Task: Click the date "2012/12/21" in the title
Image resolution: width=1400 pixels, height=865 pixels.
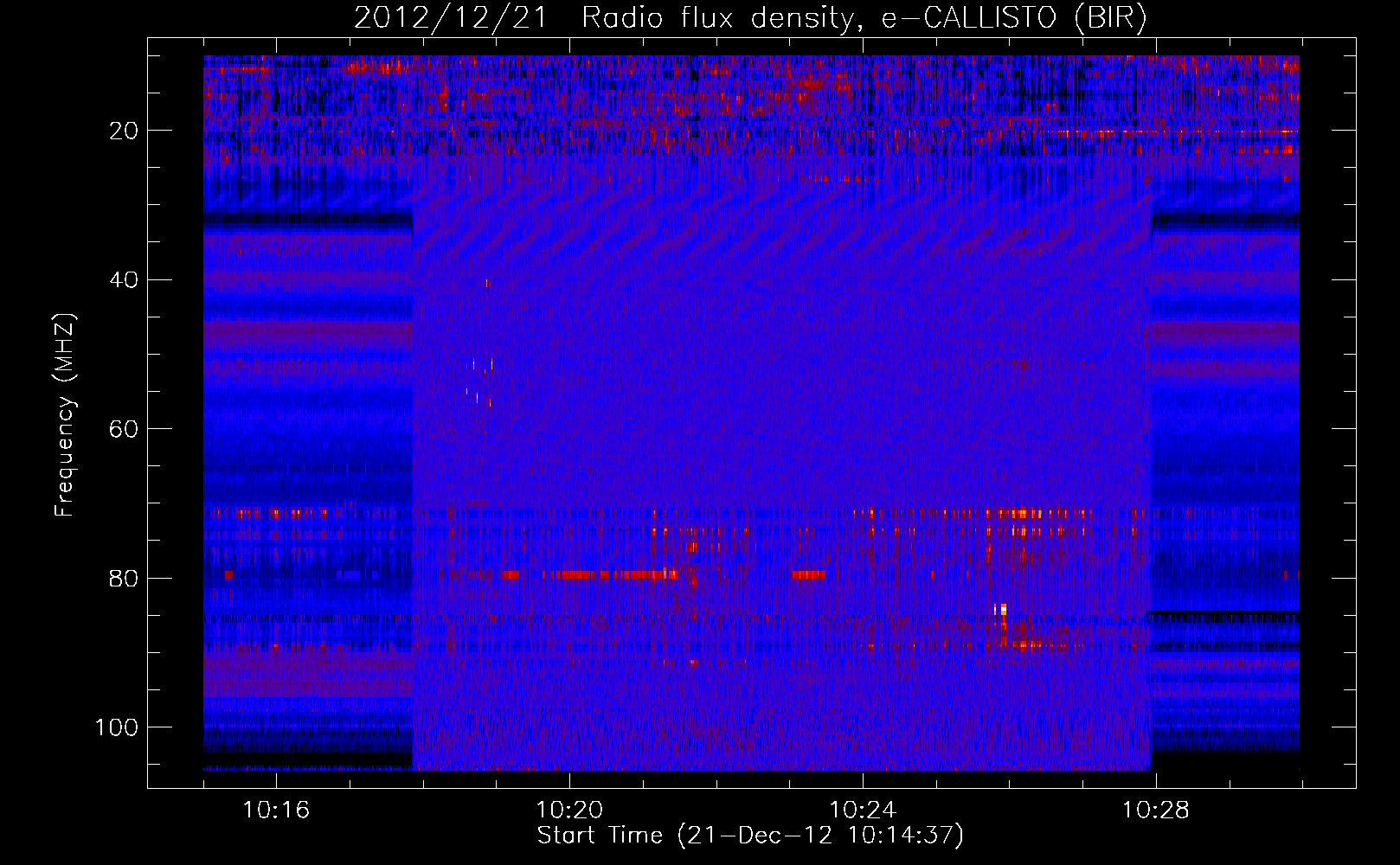Action: (x=450, y=18)
